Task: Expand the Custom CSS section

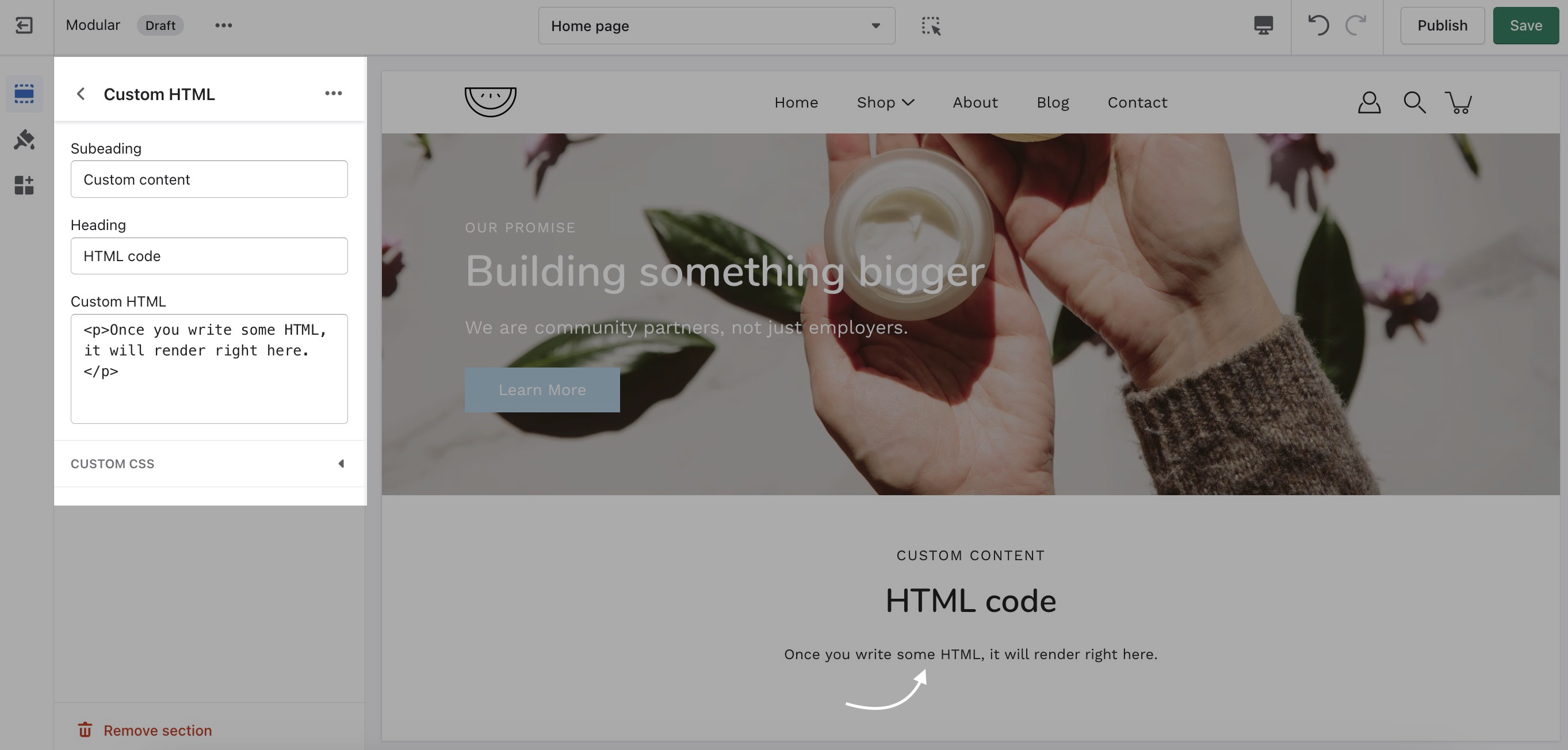Action: [x=209, y=464]
